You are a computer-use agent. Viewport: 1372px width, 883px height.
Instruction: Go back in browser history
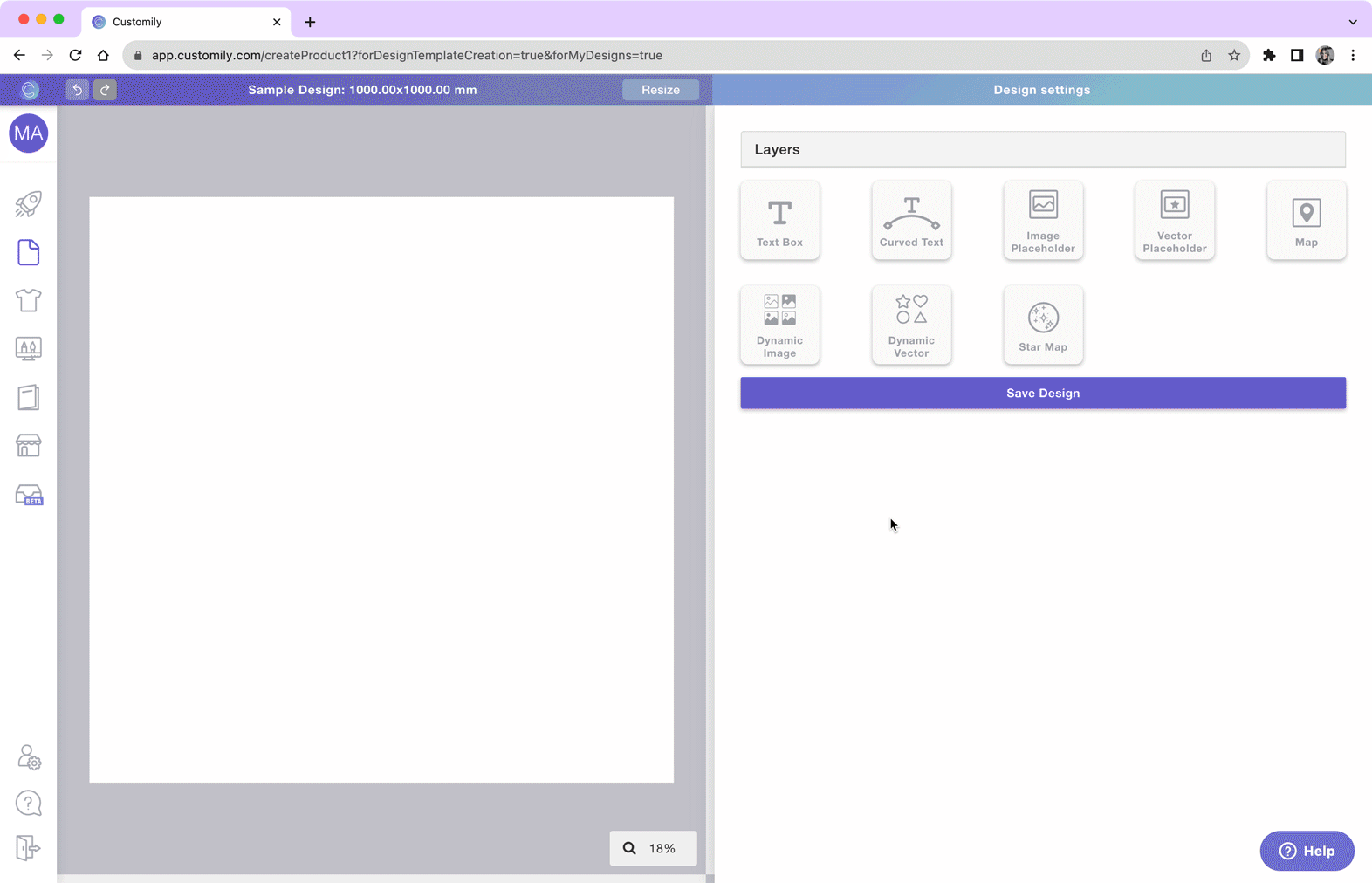[x=19, y=55]
